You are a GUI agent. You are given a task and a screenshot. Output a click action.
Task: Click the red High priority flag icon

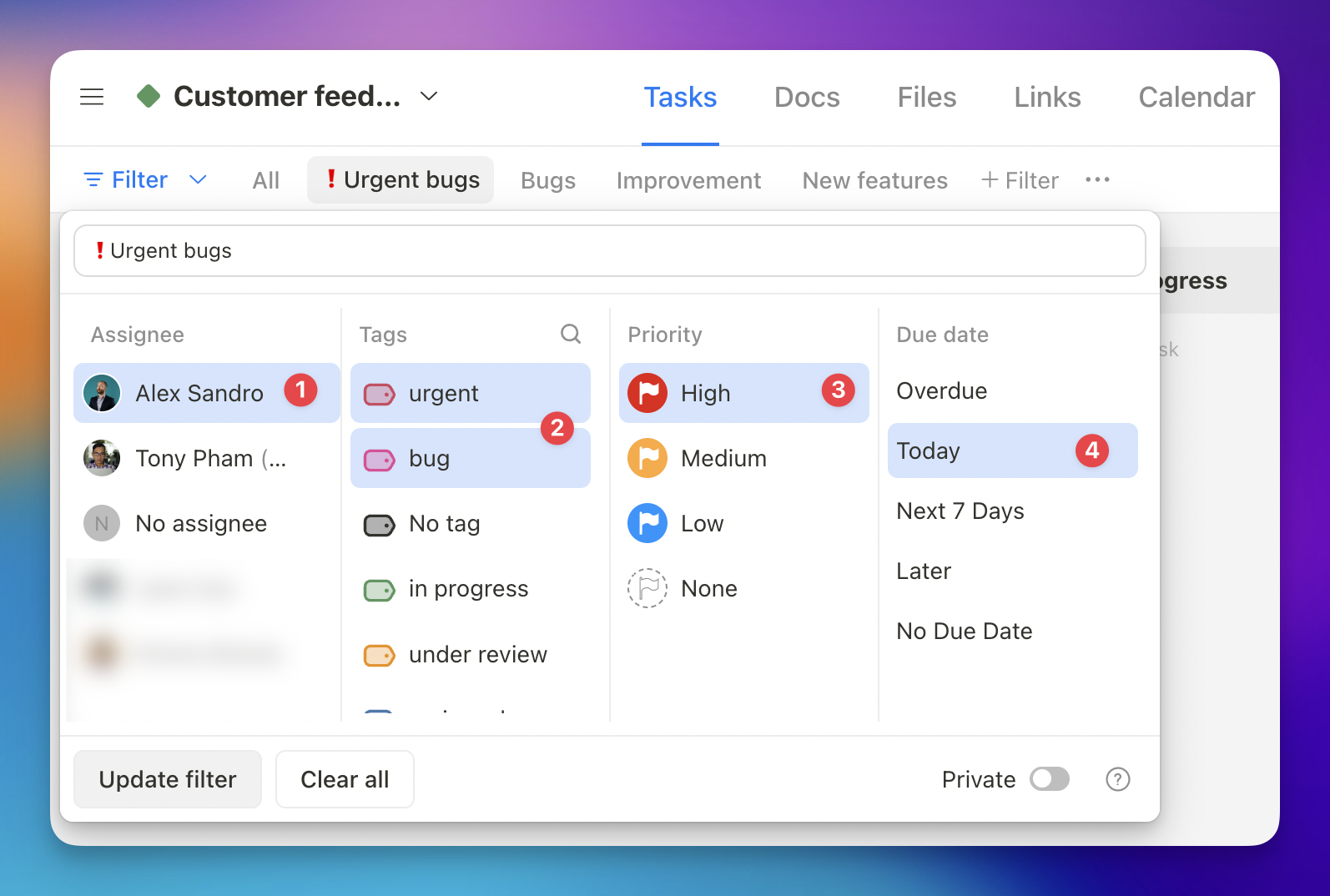647,393
